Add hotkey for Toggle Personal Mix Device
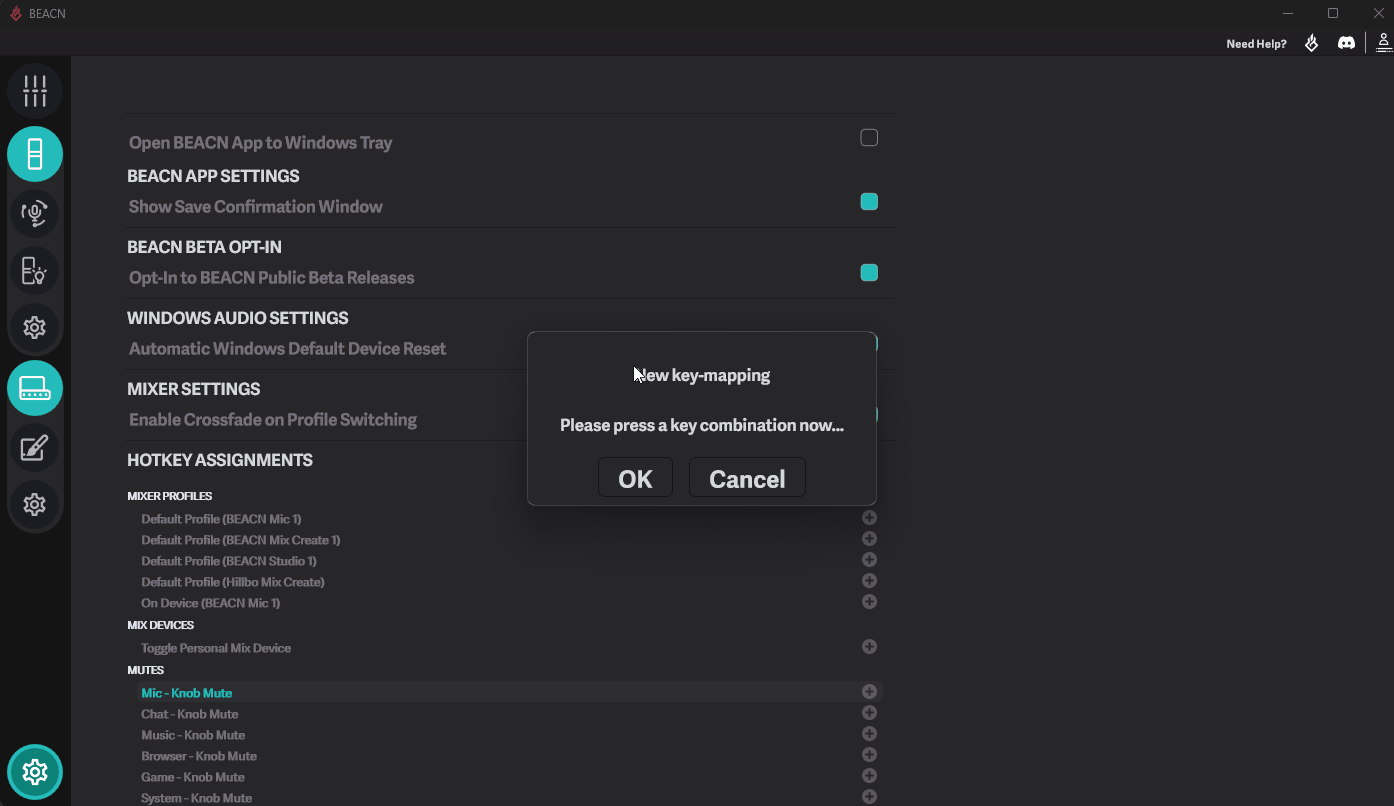The height and width of the screenshot is (806, 1394). point(870,647)
